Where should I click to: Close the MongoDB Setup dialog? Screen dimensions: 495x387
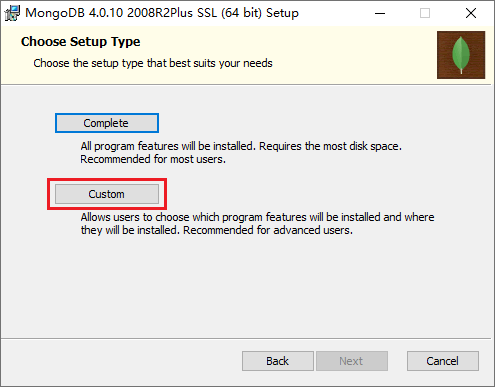coord(471,13)
